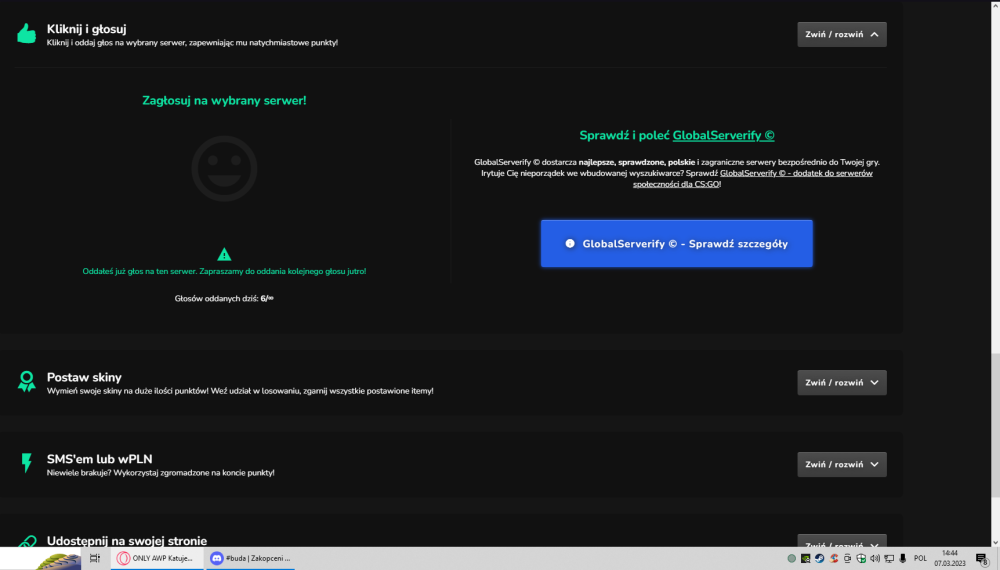
Task: Click the microphone tray icon
Action: pyautogui.click(x=902, y=559)
